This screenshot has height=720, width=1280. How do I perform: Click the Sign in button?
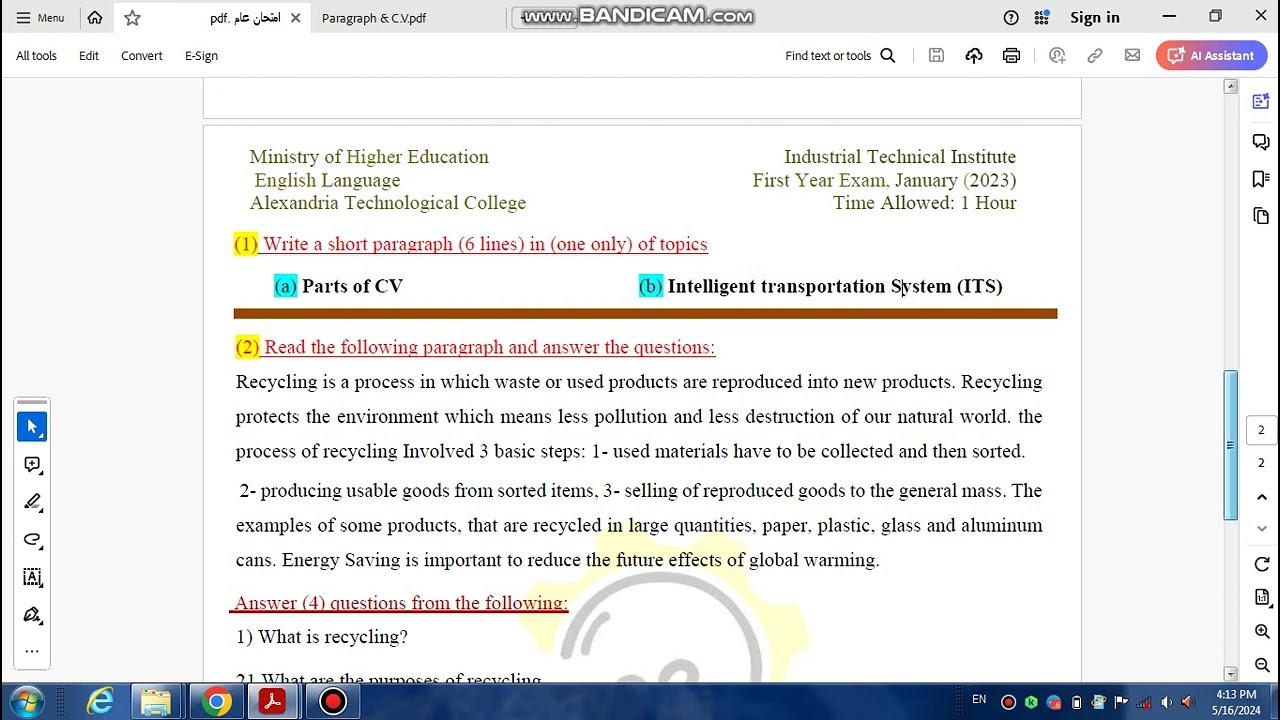1095,17
